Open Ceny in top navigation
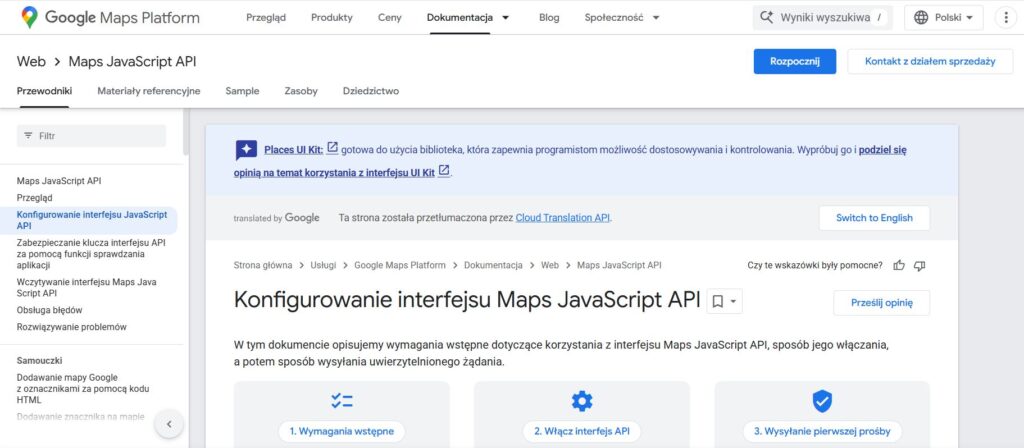This screenshot has width=1024, height=448. click(x=390, y=18)
